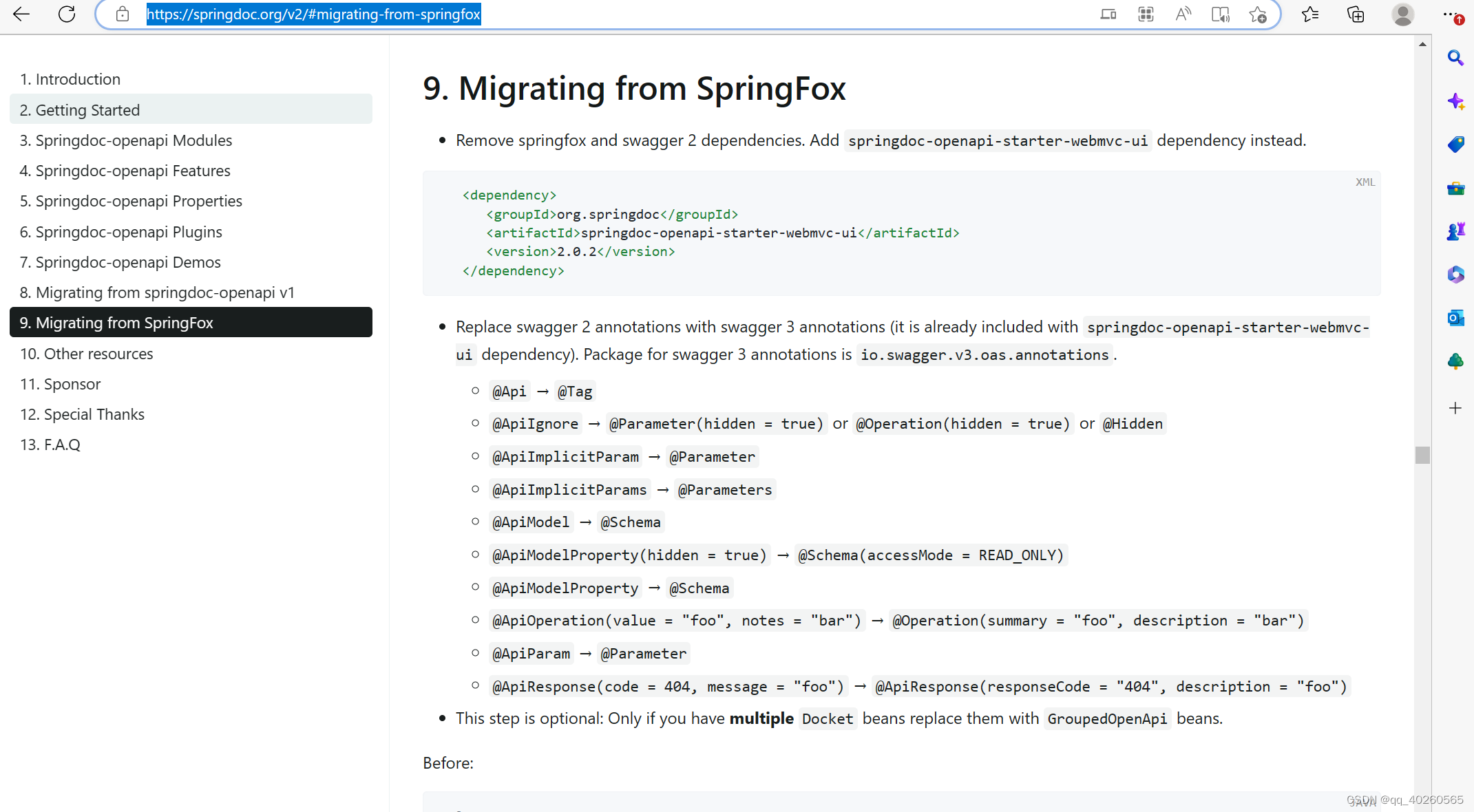
Task: Reload the page with refresh icon
Action: click(x=67, y=14)
